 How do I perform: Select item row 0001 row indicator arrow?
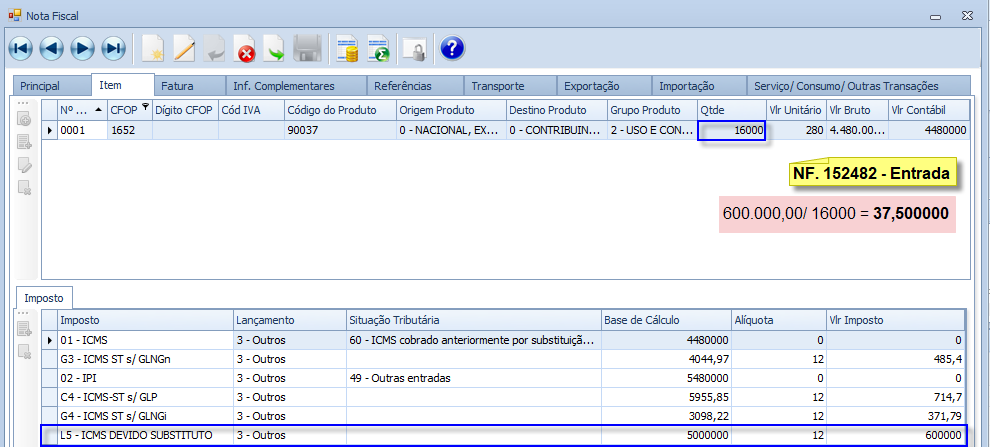50,131
